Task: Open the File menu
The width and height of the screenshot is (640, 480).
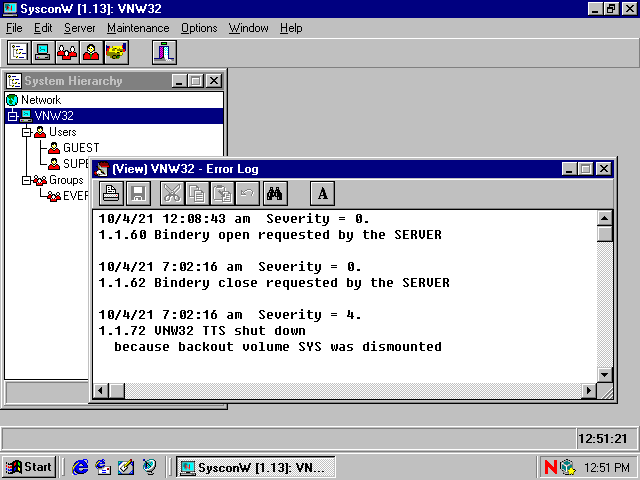Action: [x=14, y=28]
